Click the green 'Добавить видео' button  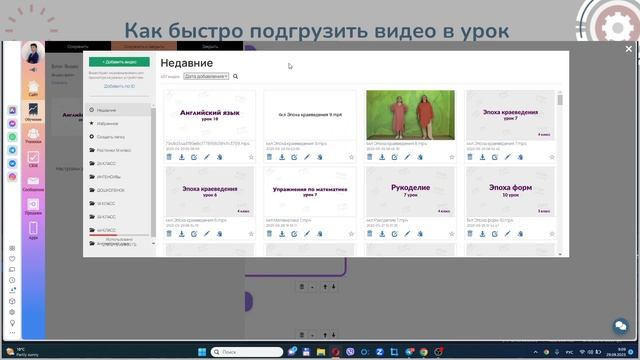tap(119, 62)
